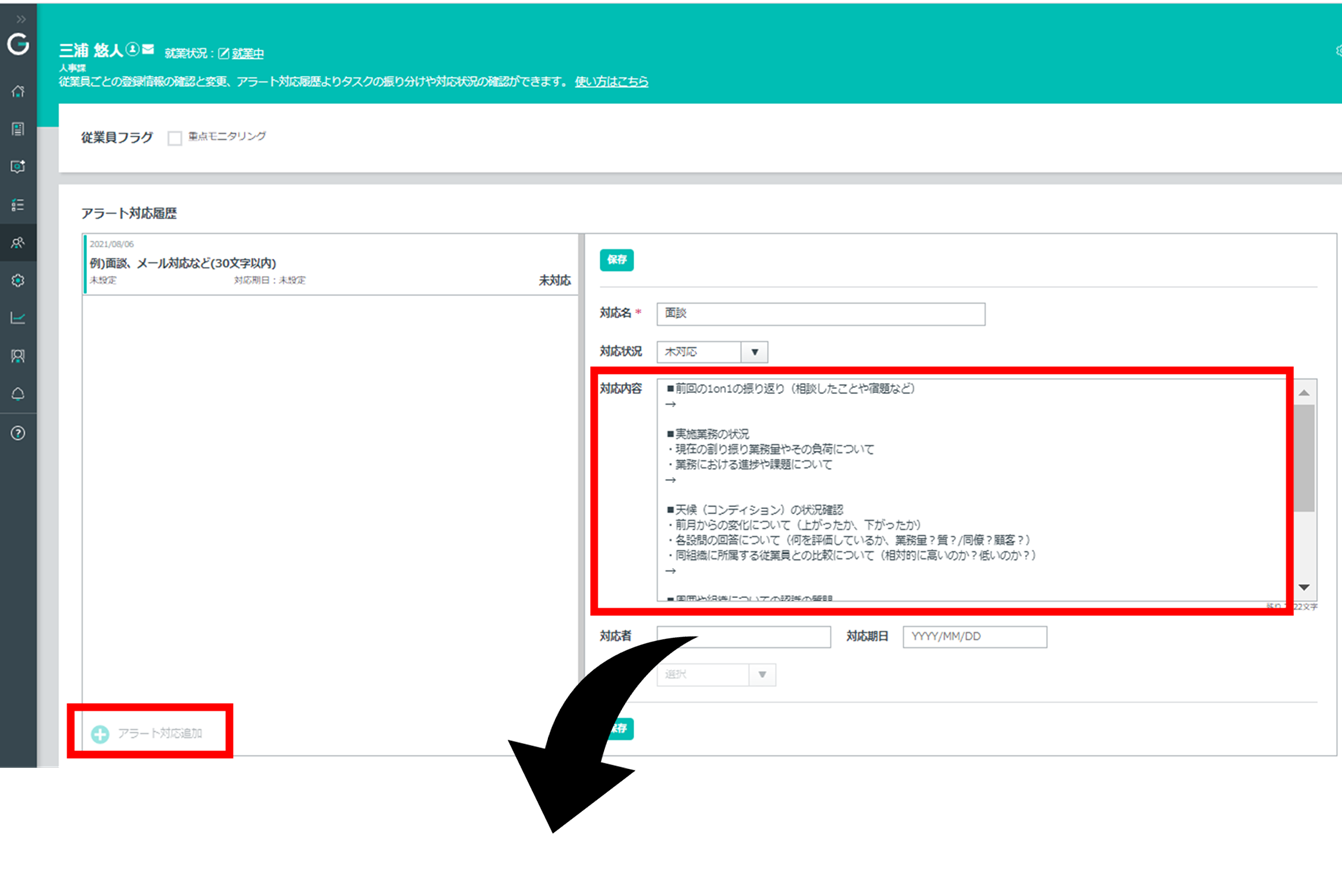This screenshot has height=890, width=1342.
Task: Click the 対応期日：未設定 text in the row
Action: point(270,281)
